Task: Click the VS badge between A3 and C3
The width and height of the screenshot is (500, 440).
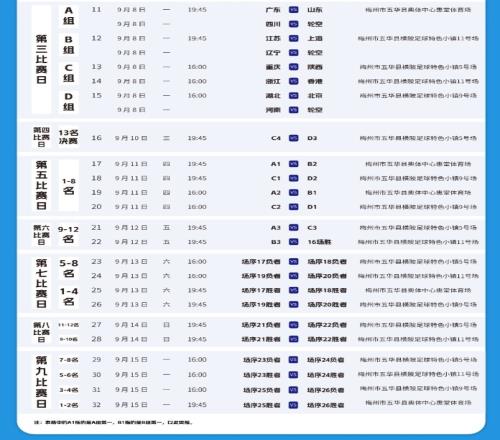Action: (293, 228)
